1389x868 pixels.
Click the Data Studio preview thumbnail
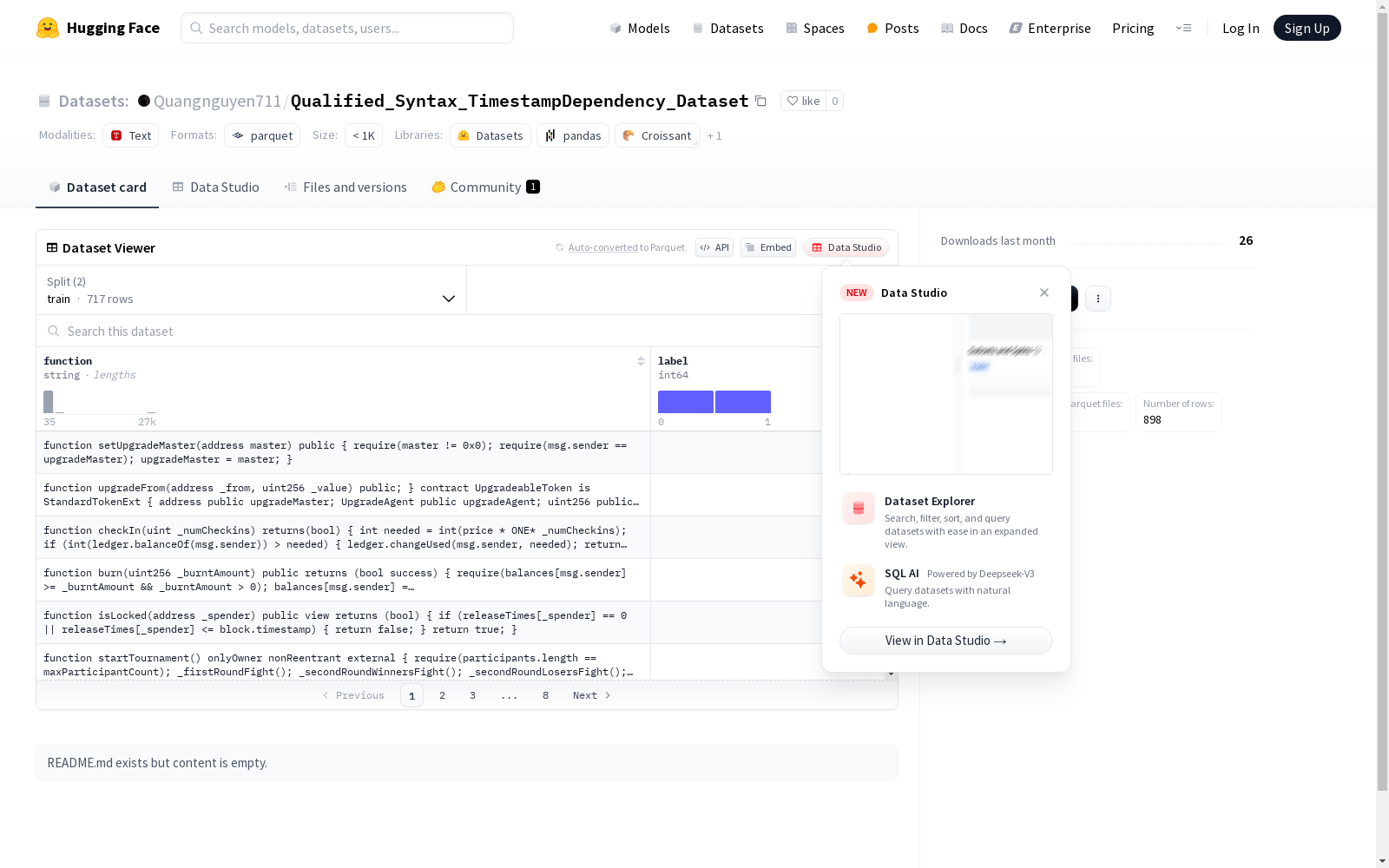(x=946, y=394)
